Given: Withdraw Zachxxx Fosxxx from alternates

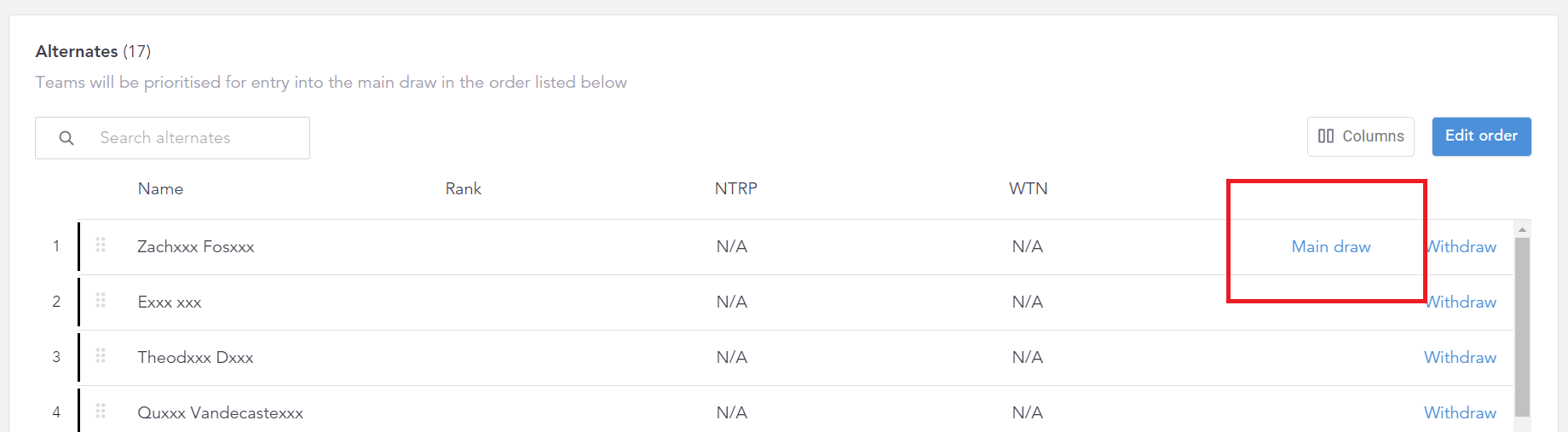Looking at the screenshot, I should pyautogui.click(x=1461, y=246).
